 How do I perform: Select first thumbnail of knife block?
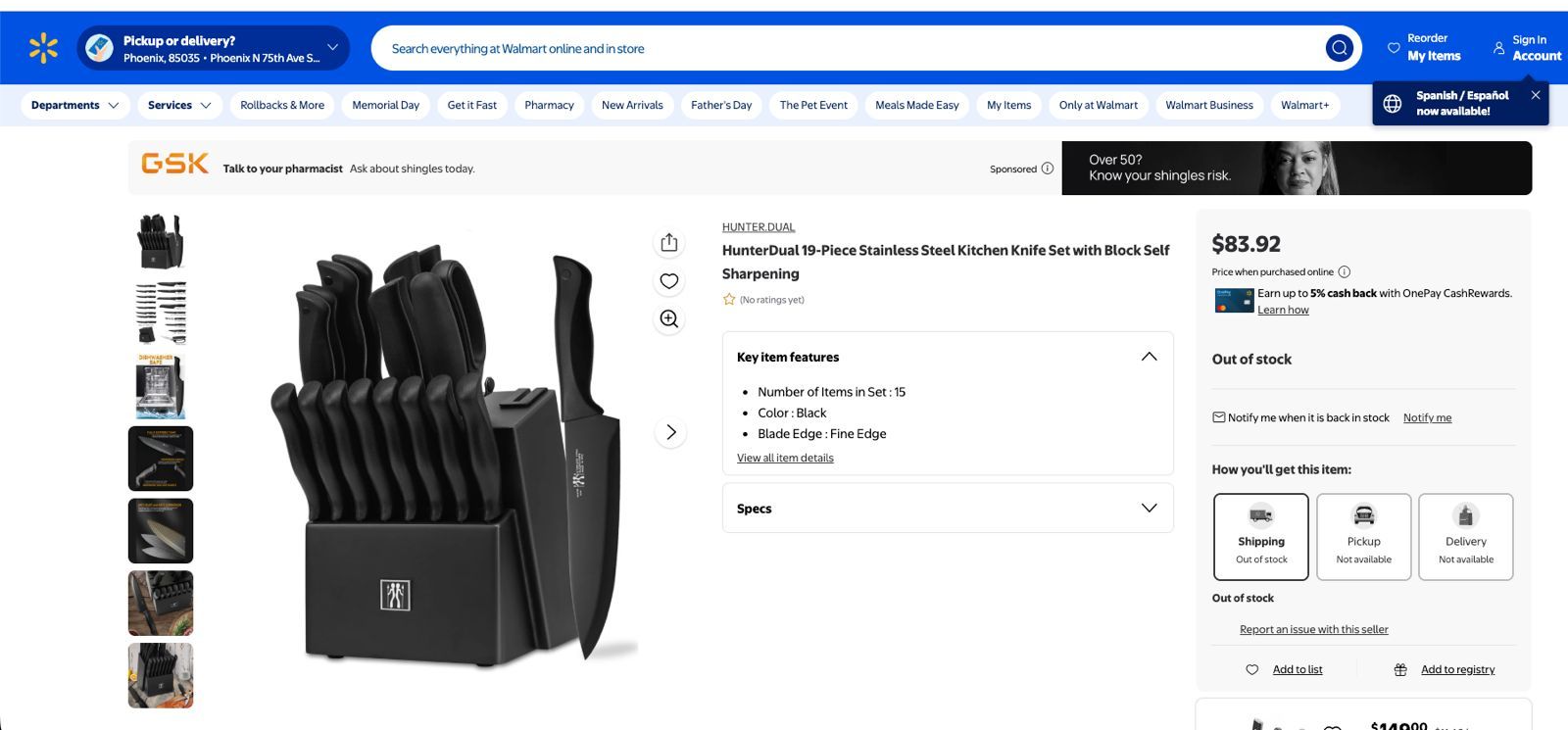click(x=161, y=241)
